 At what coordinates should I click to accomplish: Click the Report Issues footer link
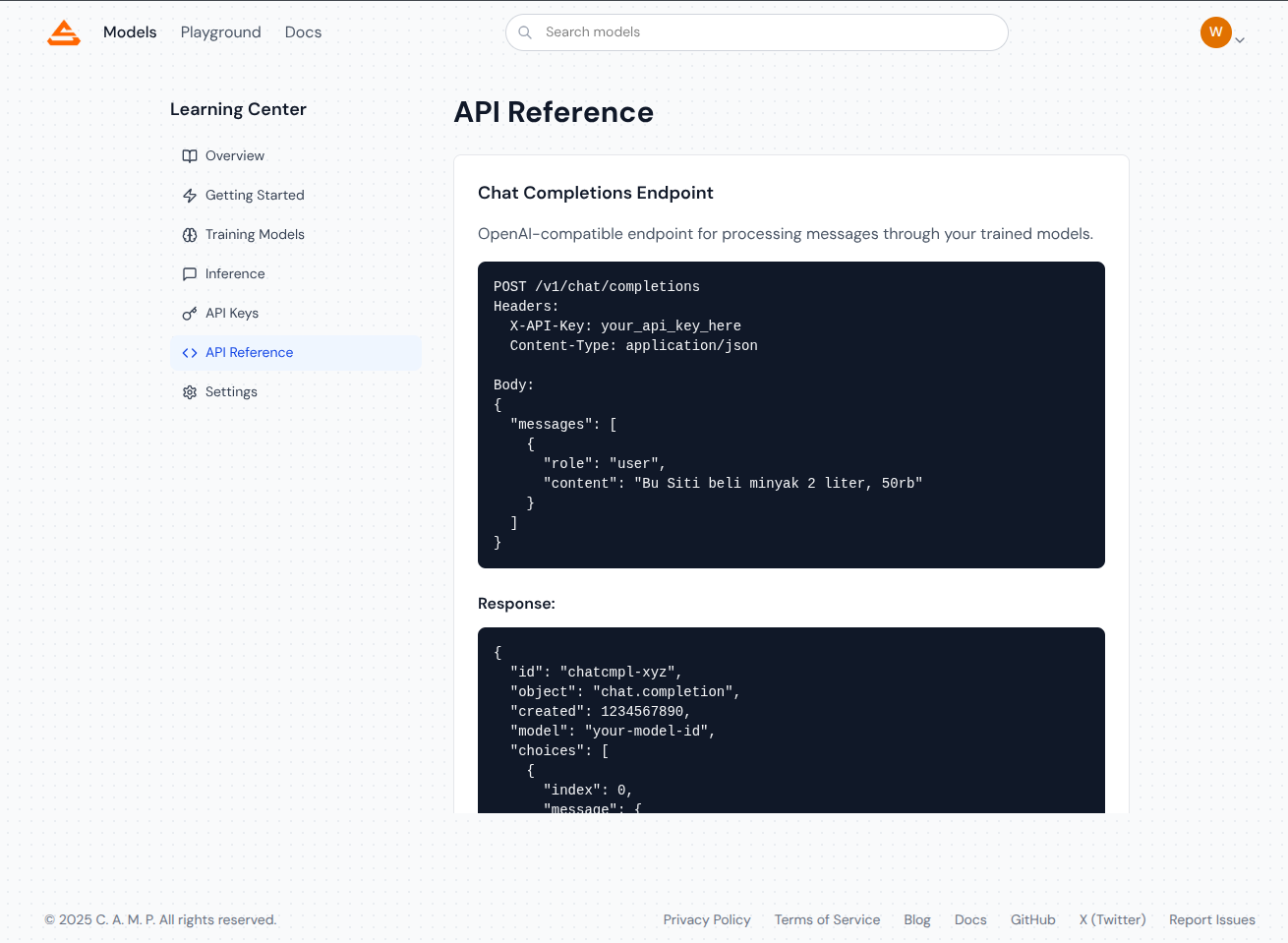pos(1212,919)
